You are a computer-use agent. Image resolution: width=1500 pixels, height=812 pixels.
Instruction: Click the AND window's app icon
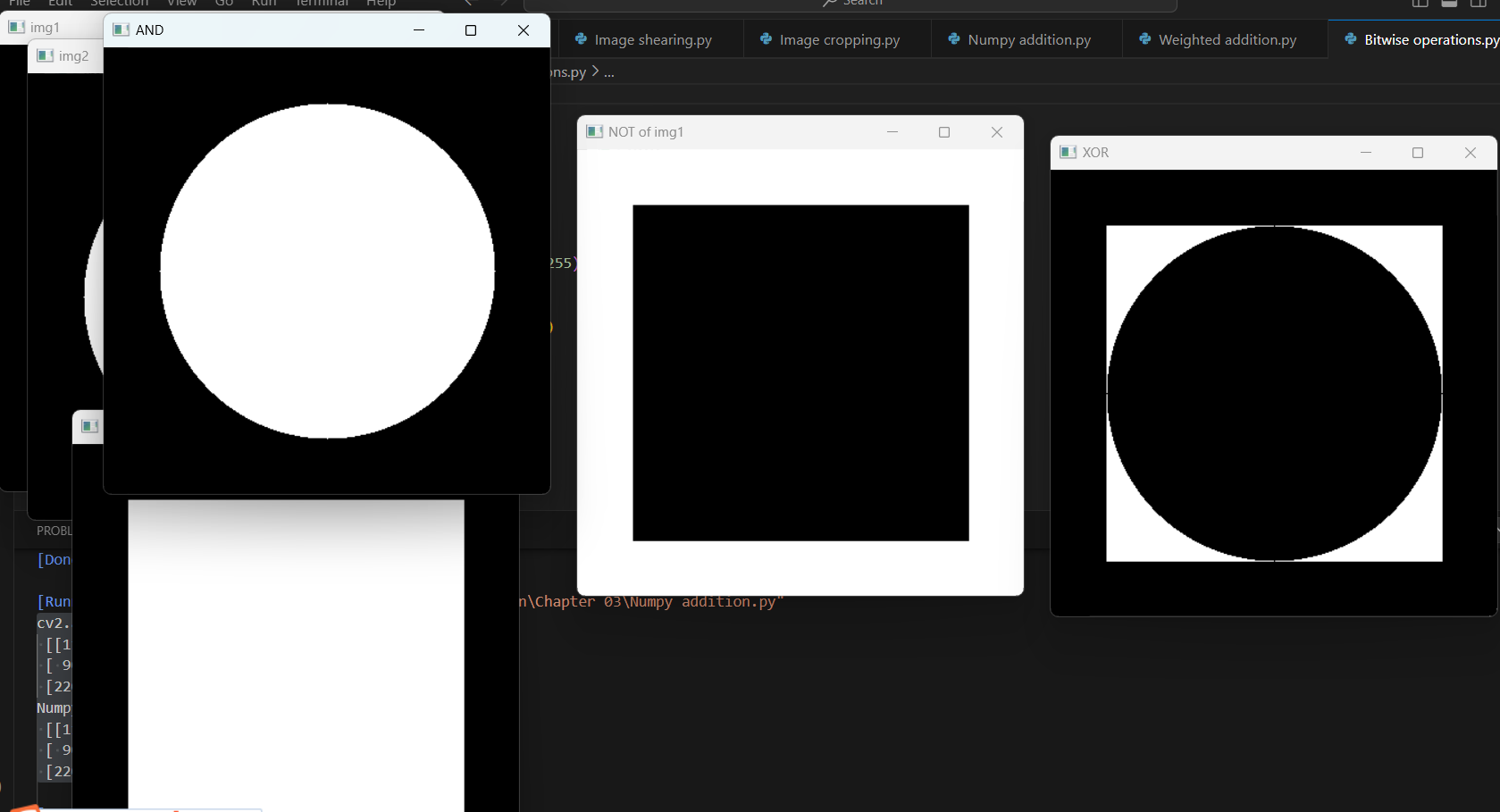pos(122,29)
